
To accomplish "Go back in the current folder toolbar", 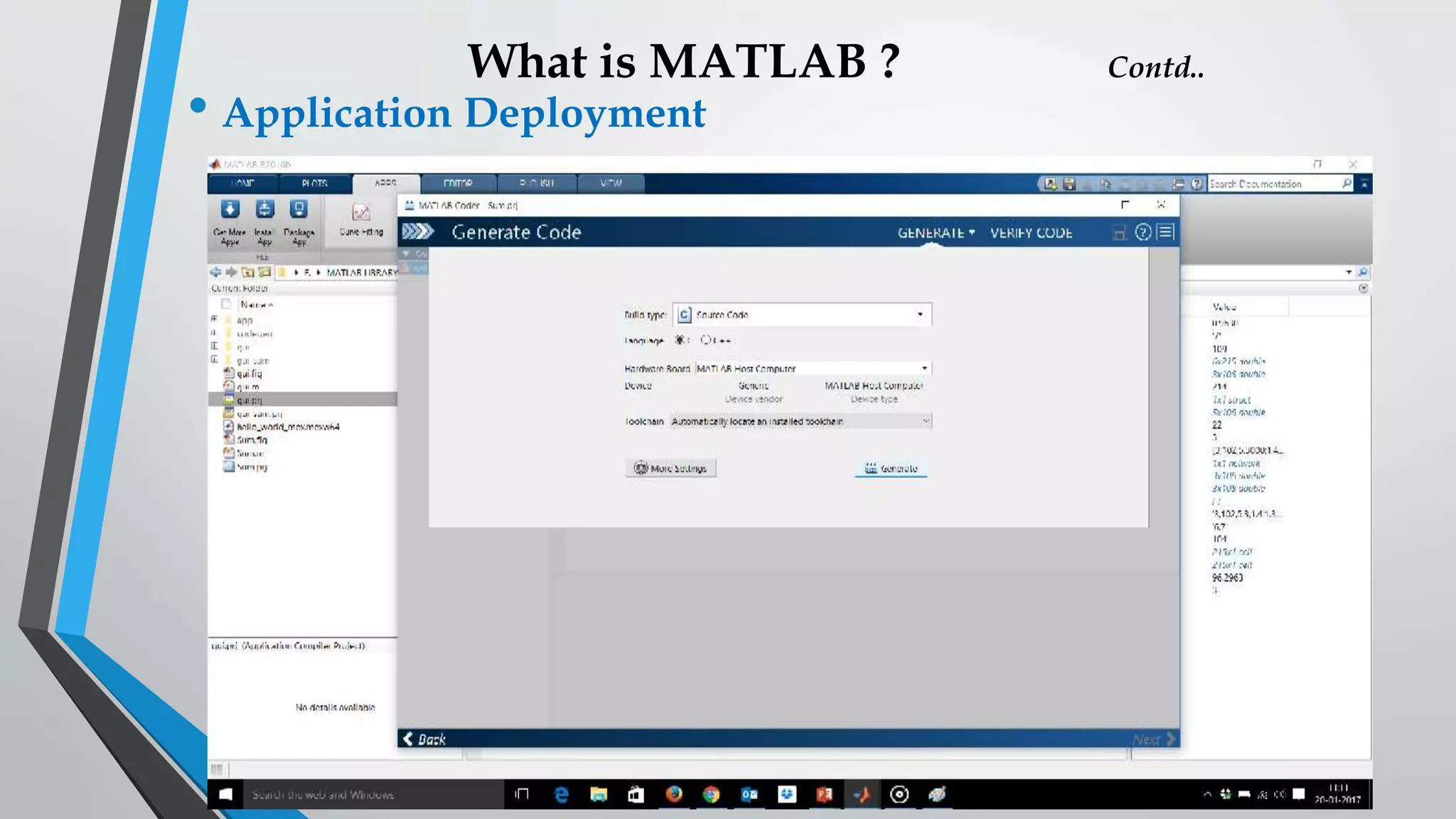I will tap(215, 272).
